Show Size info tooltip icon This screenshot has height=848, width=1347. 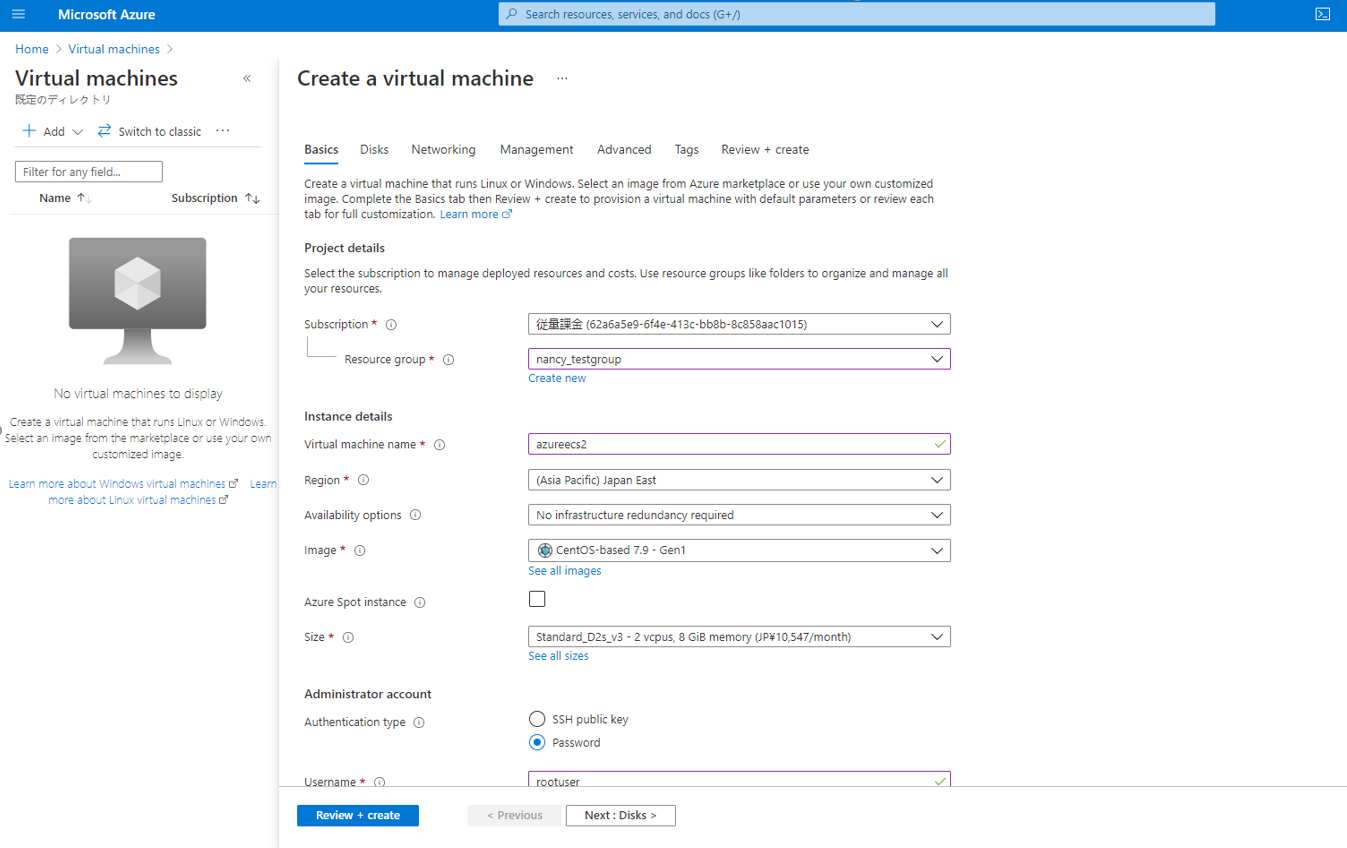pyautogui.click(x=348, y=637)
